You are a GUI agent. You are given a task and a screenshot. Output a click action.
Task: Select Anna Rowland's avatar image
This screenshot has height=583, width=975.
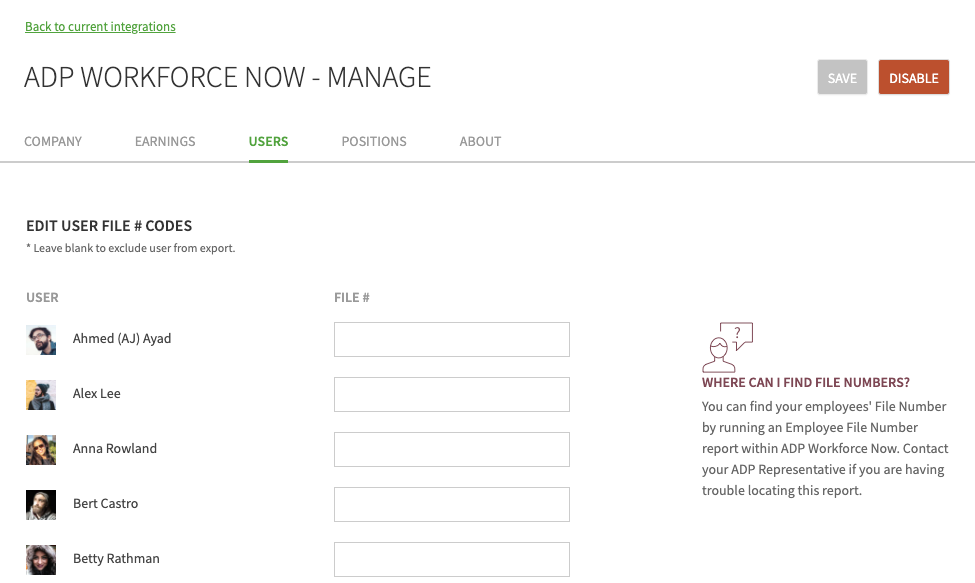41,450
